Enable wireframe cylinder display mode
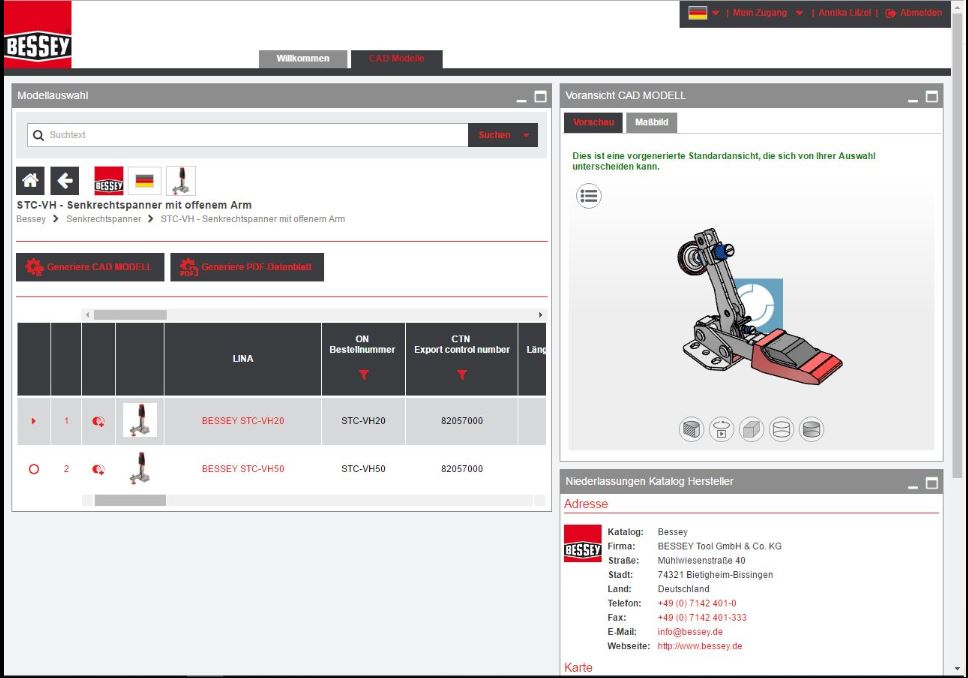Screen dimensions: 968x678 (x=782, y=430)
